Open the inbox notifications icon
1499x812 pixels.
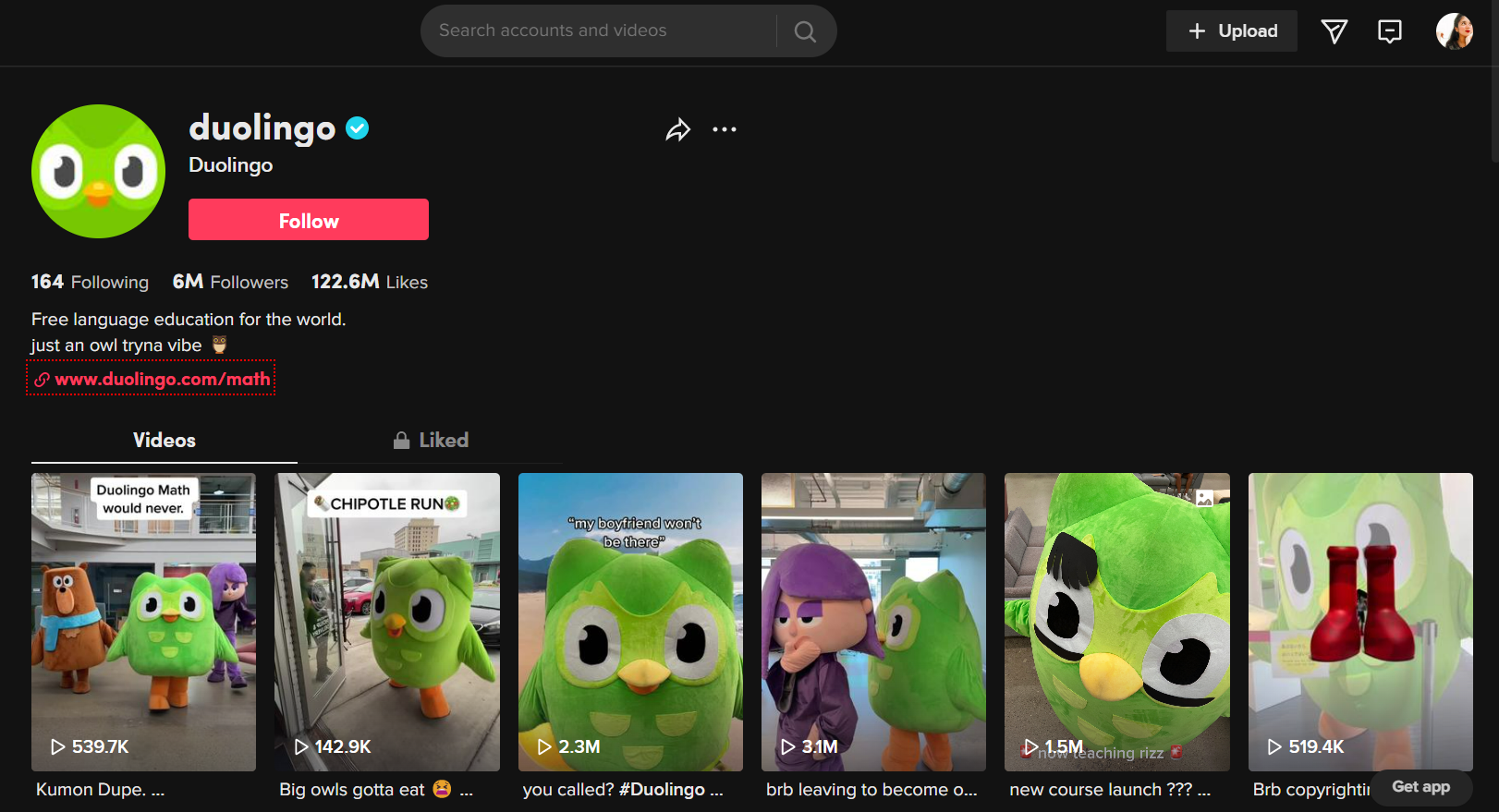[1389, 31]
